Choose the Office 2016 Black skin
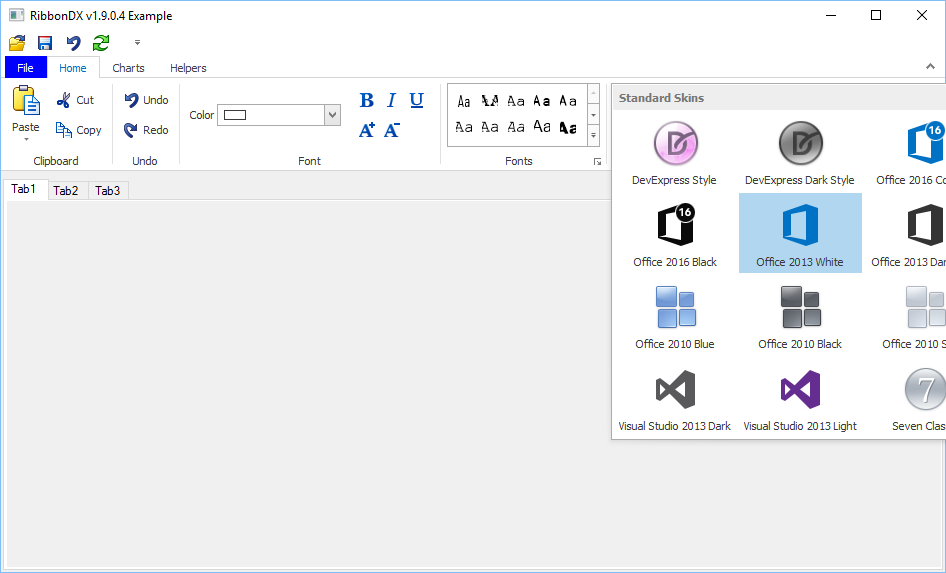Viewport: 946px width, 573px height. (675, 235)
